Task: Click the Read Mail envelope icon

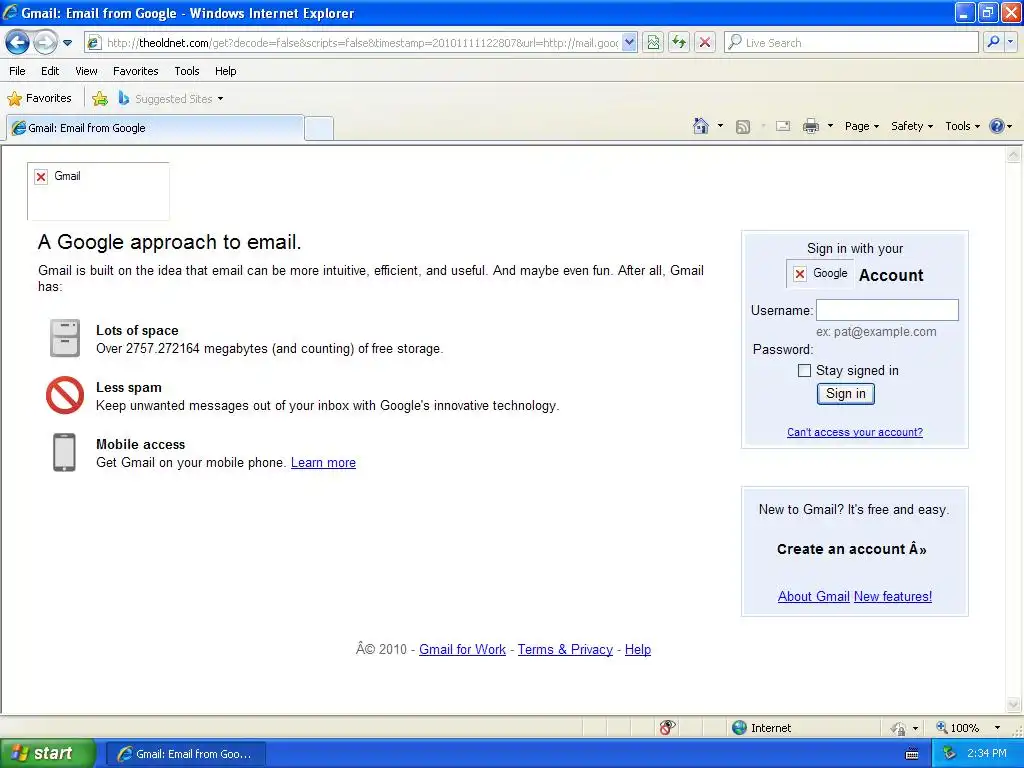Action: tap(783, 126)
